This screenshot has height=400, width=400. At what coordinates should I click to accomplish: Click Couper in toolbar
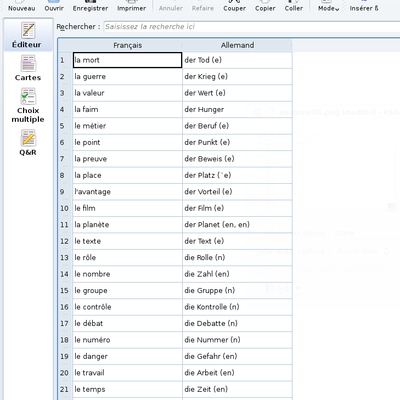click(234, 6)
